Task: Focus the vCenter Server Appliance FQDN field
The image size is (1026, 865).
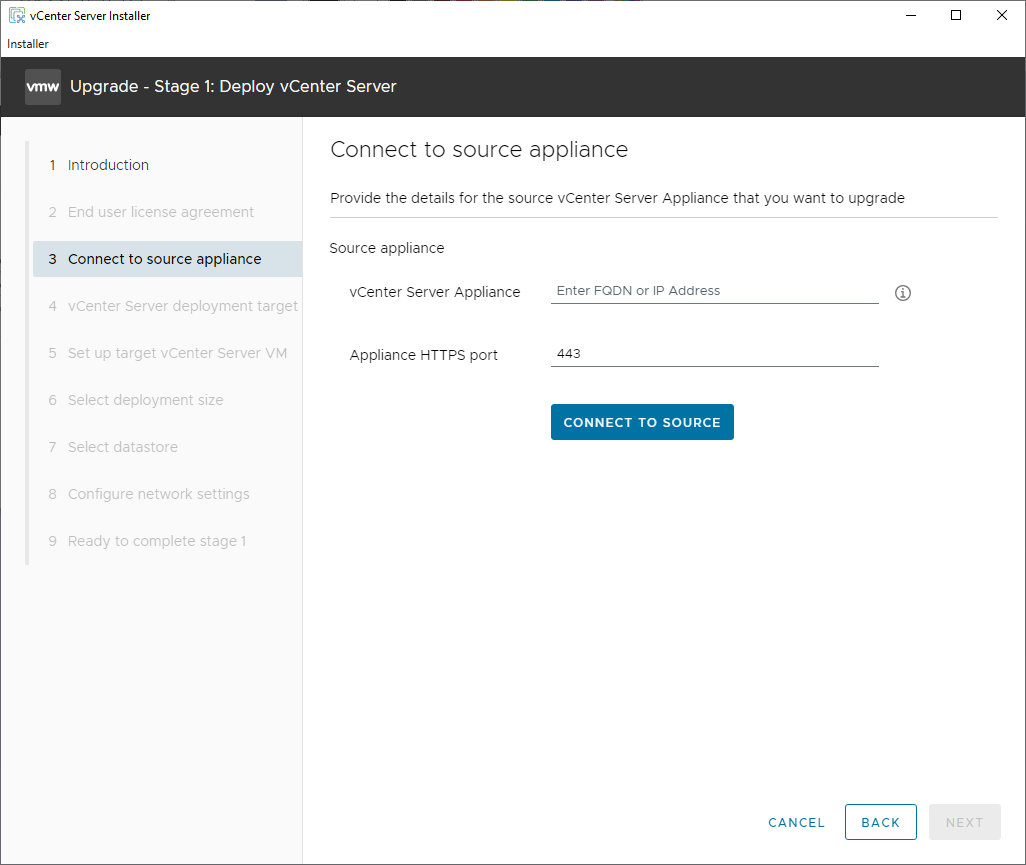Action: point(714,291)
